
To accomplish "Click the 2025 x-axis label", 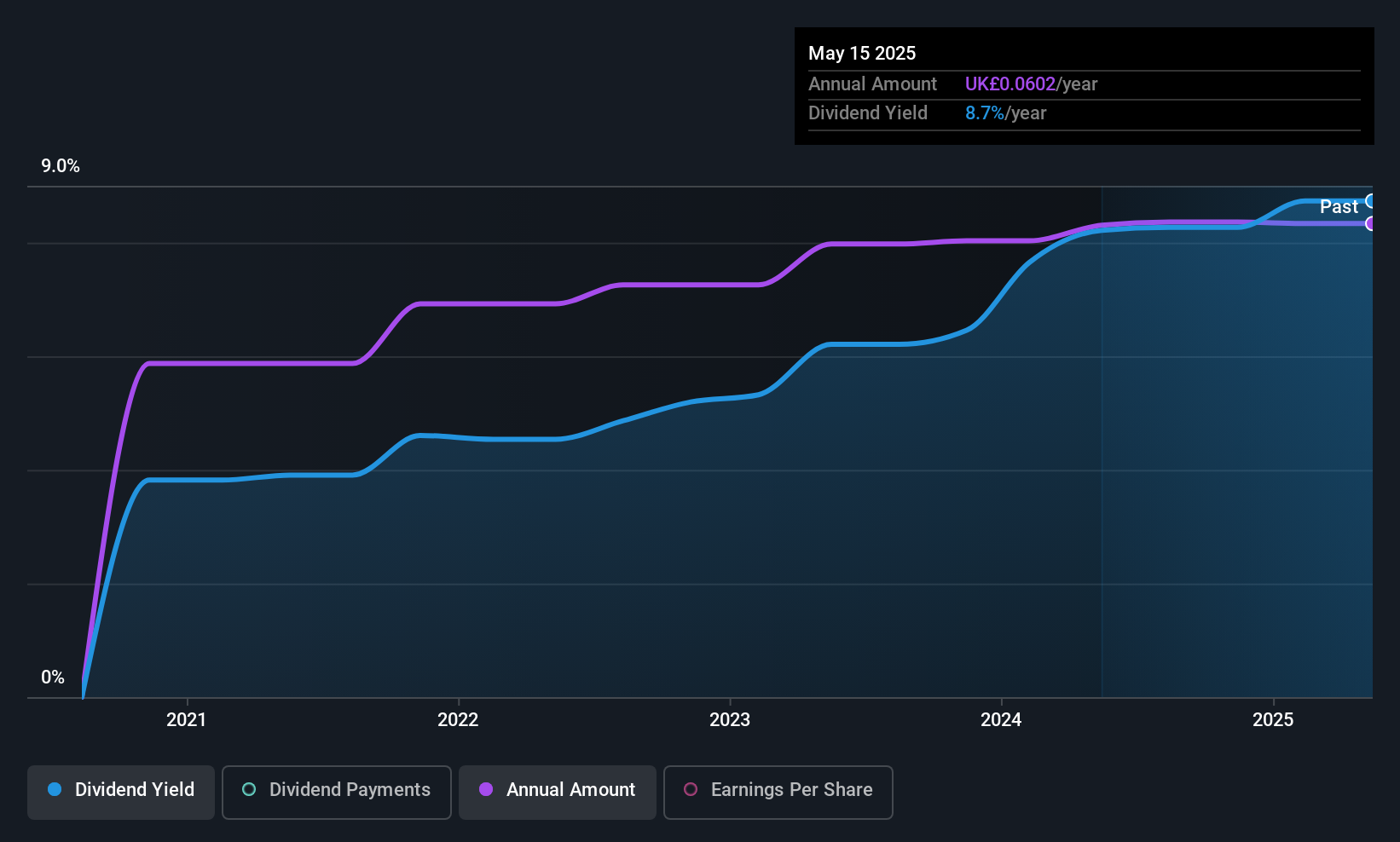I will click(x=1273, y=719).
